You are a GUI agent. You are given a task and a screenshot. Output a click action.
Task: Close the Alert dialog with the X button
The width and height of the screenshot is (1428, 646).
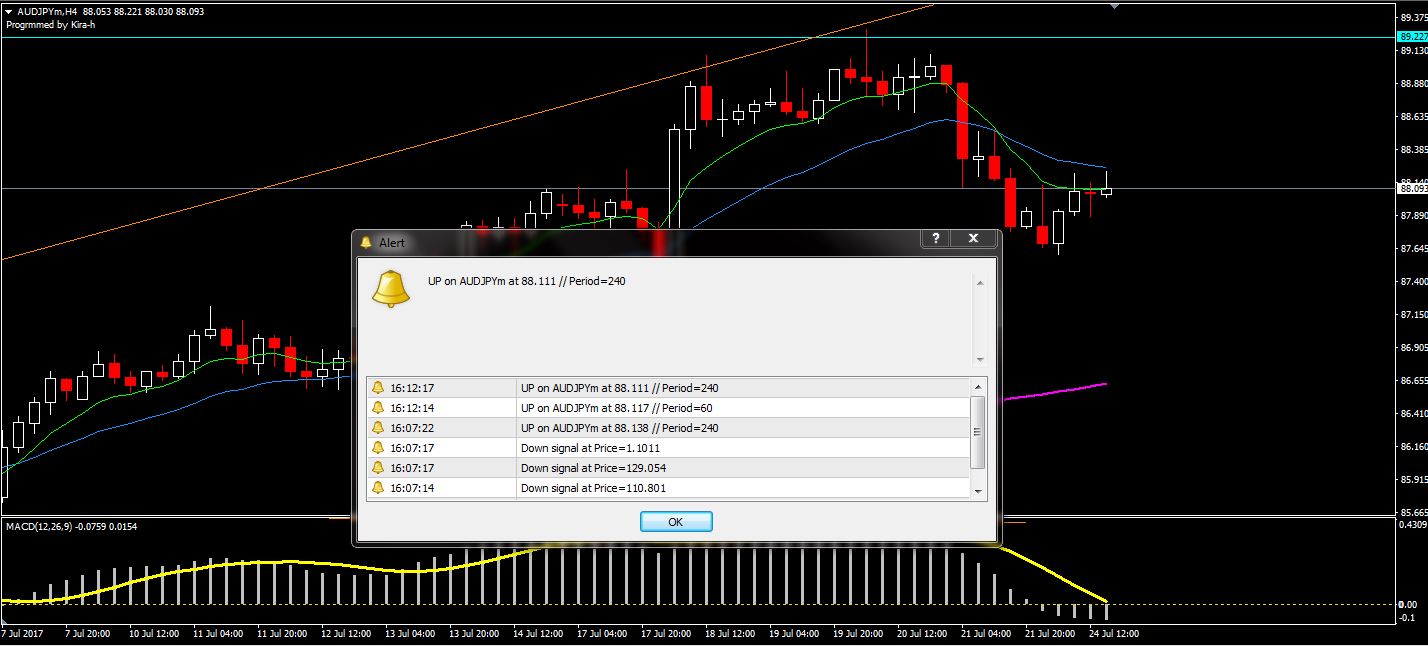click(973, 238)
